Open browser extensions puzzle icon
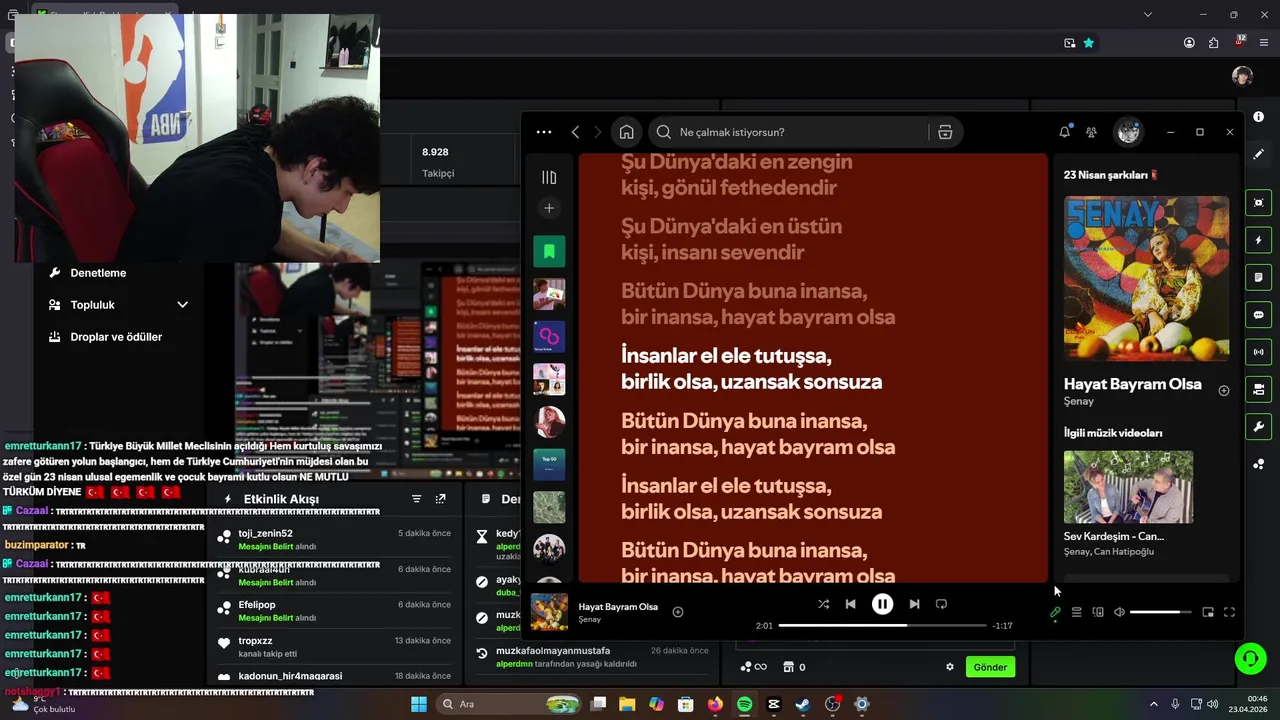The width and height of the screenshot is (1280, 720). click(1214, 43)
